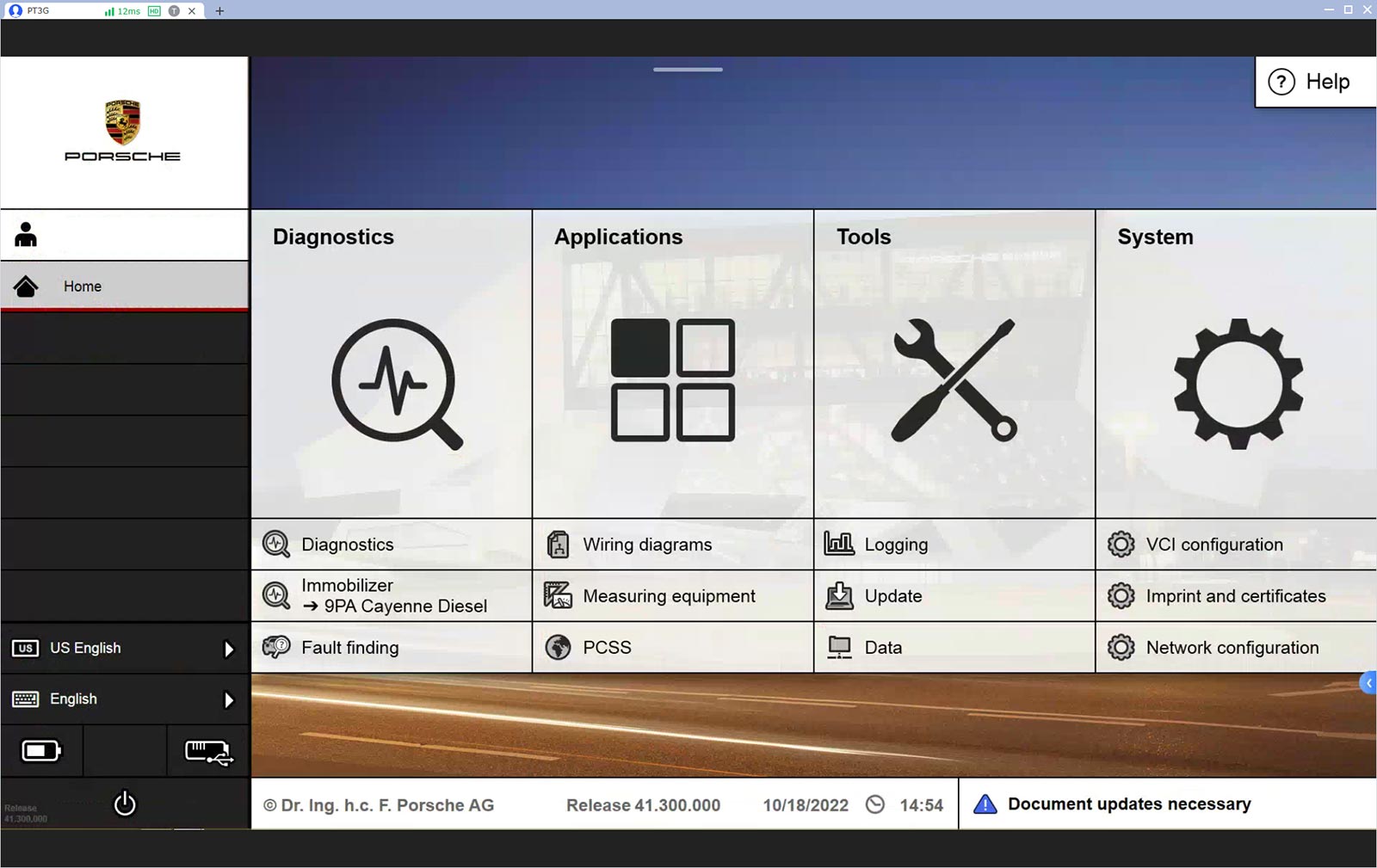
Task: Click the Logging chart icon
Action: pyautogui.click(x=839, y=543)
